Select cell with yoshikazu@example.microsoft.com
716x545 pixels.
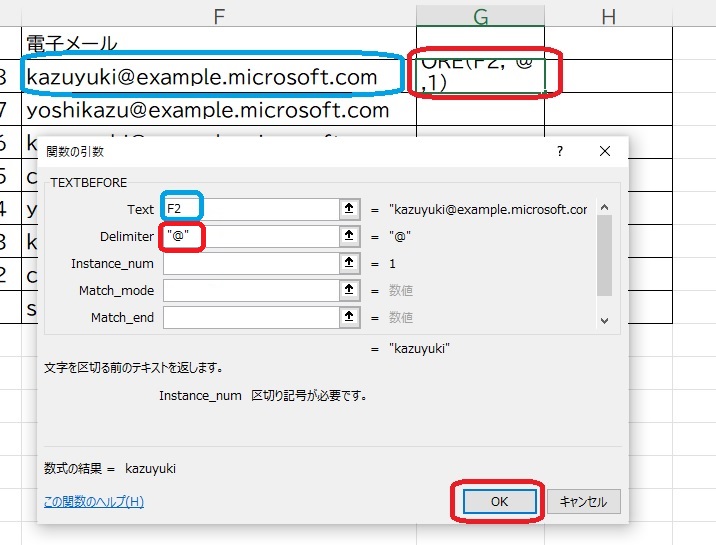pyautogui.click(x=215, y=110)
